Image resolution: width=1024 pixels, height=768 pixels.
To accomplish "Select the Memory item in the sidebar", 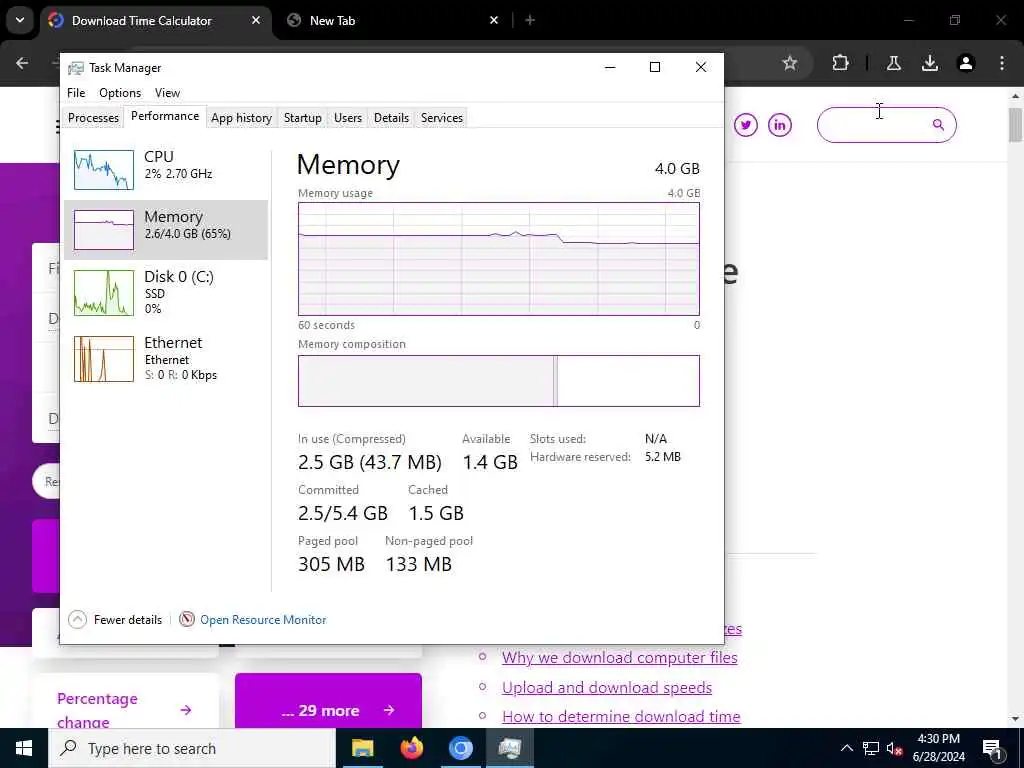I will click(x=166, y=230).
